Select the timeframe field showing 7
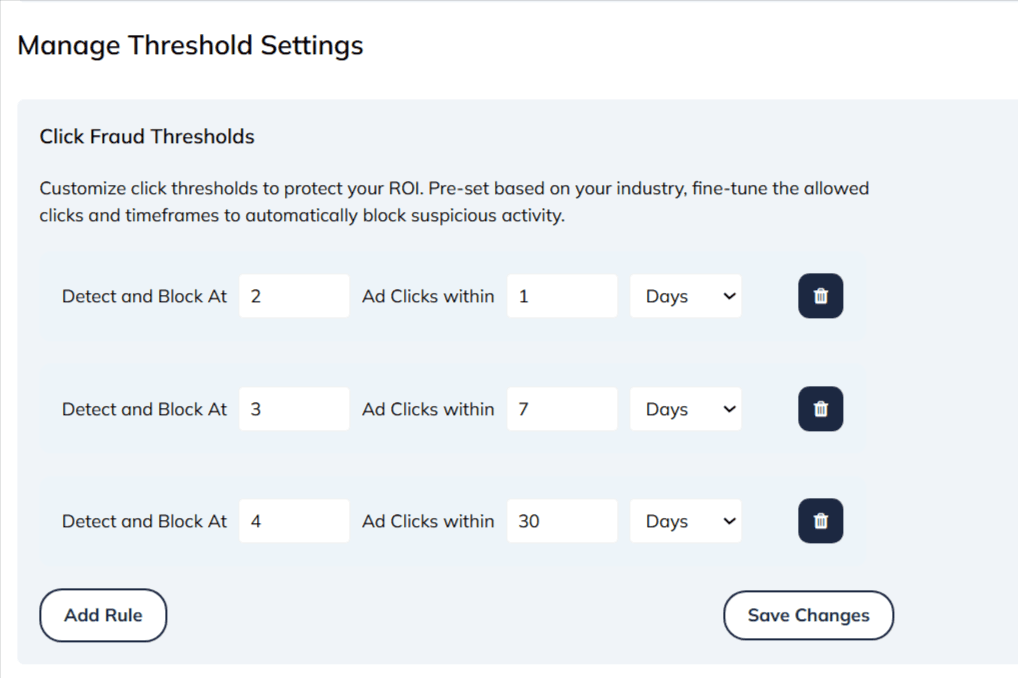1018x678 pixels. click(x=561, y=409)
